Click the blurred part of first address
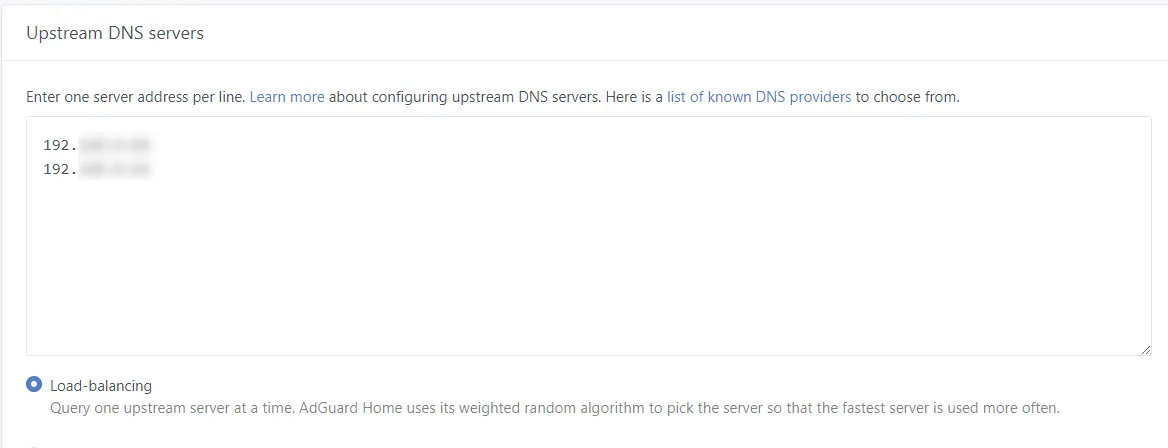This screenshot has height=448, width=1168. point(115,145)
